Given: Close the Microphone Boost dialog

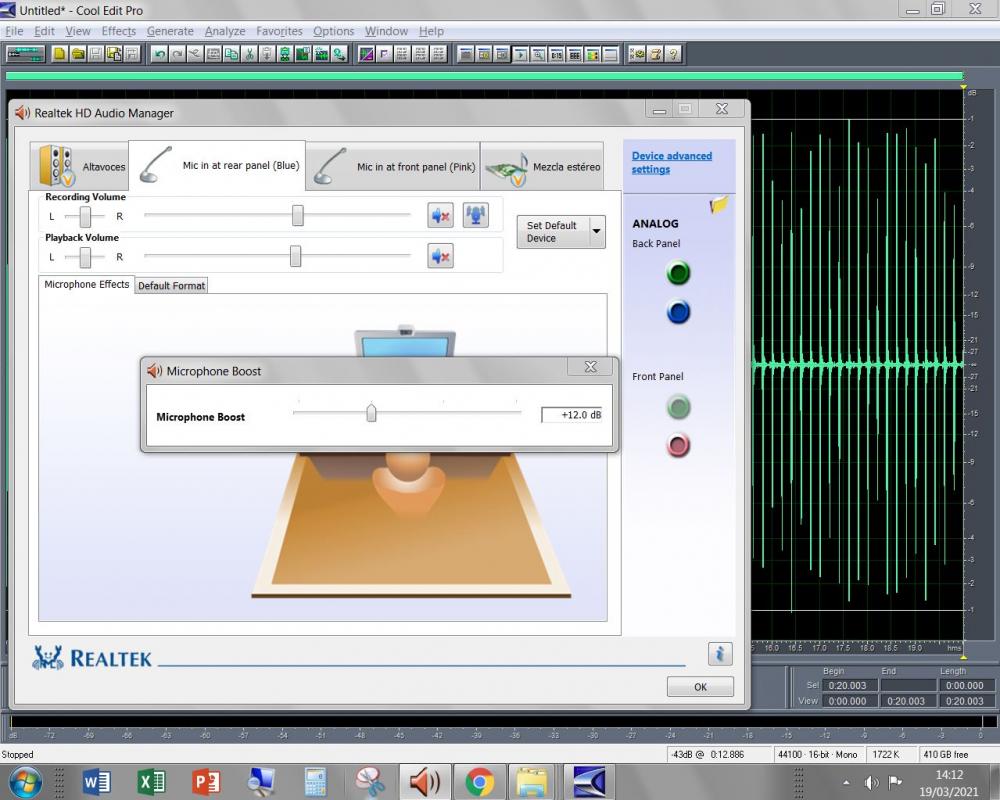Looking at the screenshot, I should tap(591, 367).
